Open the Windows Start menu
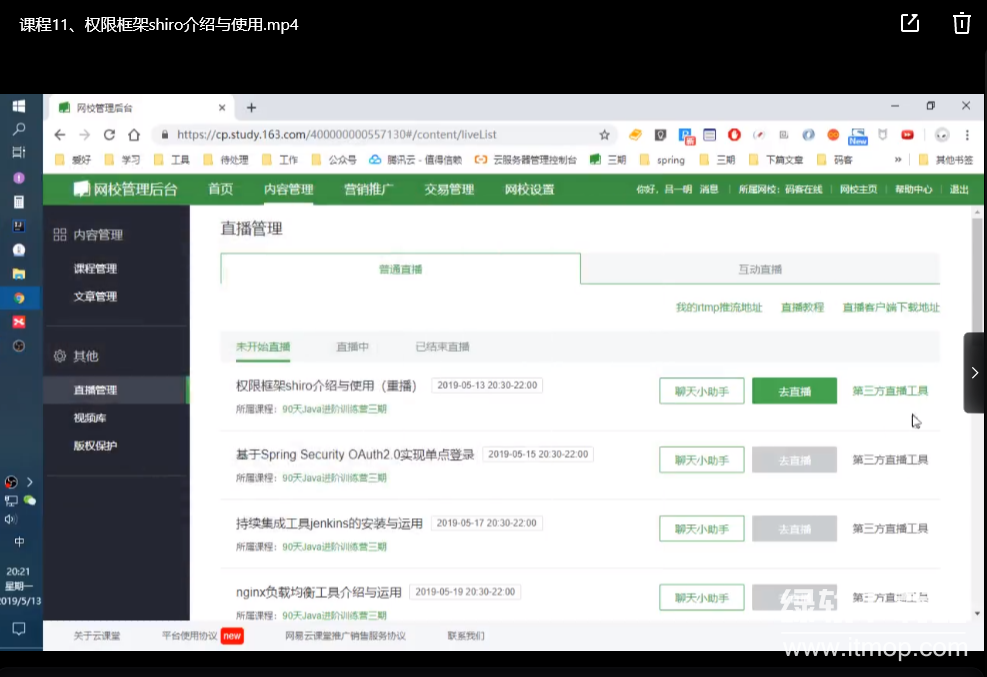 (x=19, y=106)
